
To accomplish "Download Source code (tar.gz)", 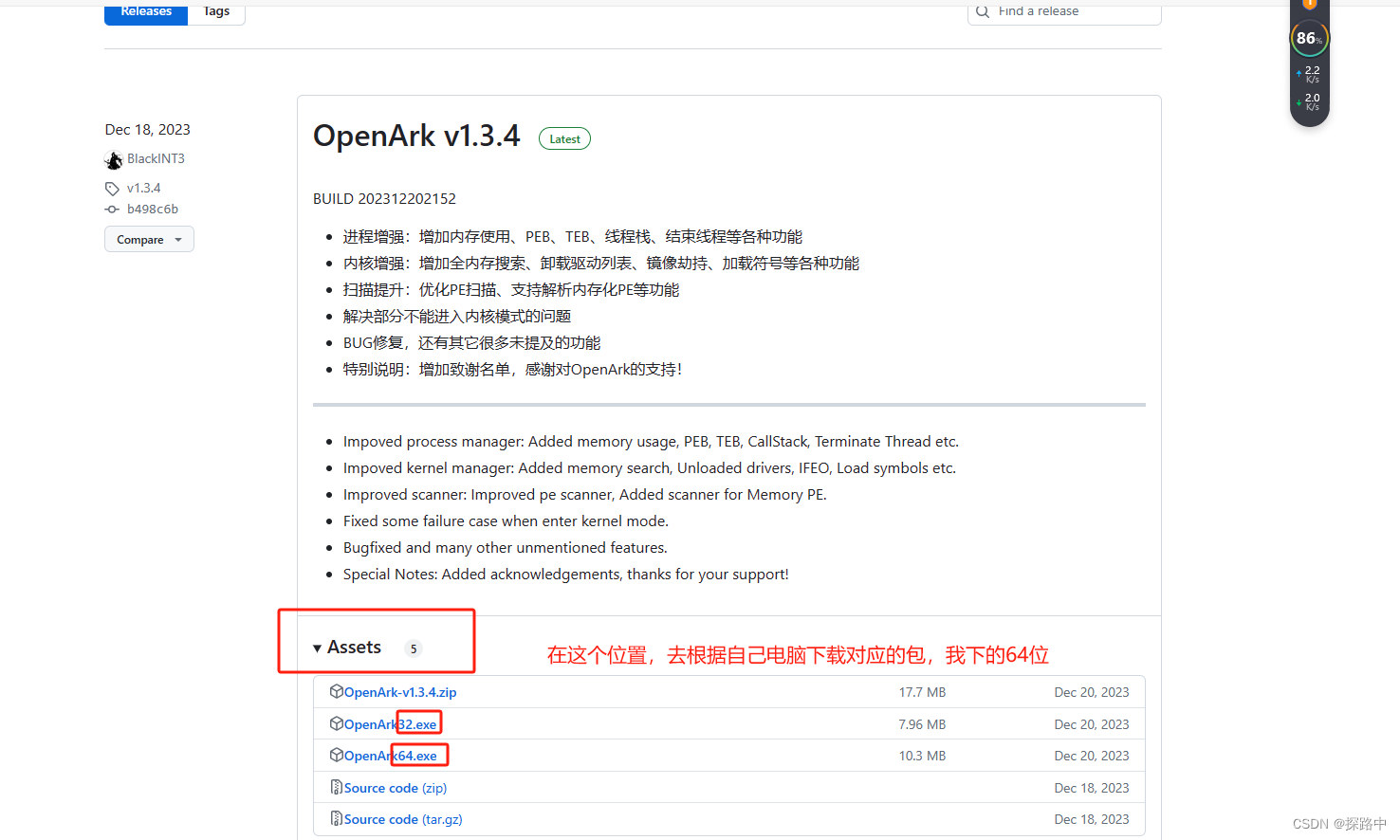I will tap(403, 819).
